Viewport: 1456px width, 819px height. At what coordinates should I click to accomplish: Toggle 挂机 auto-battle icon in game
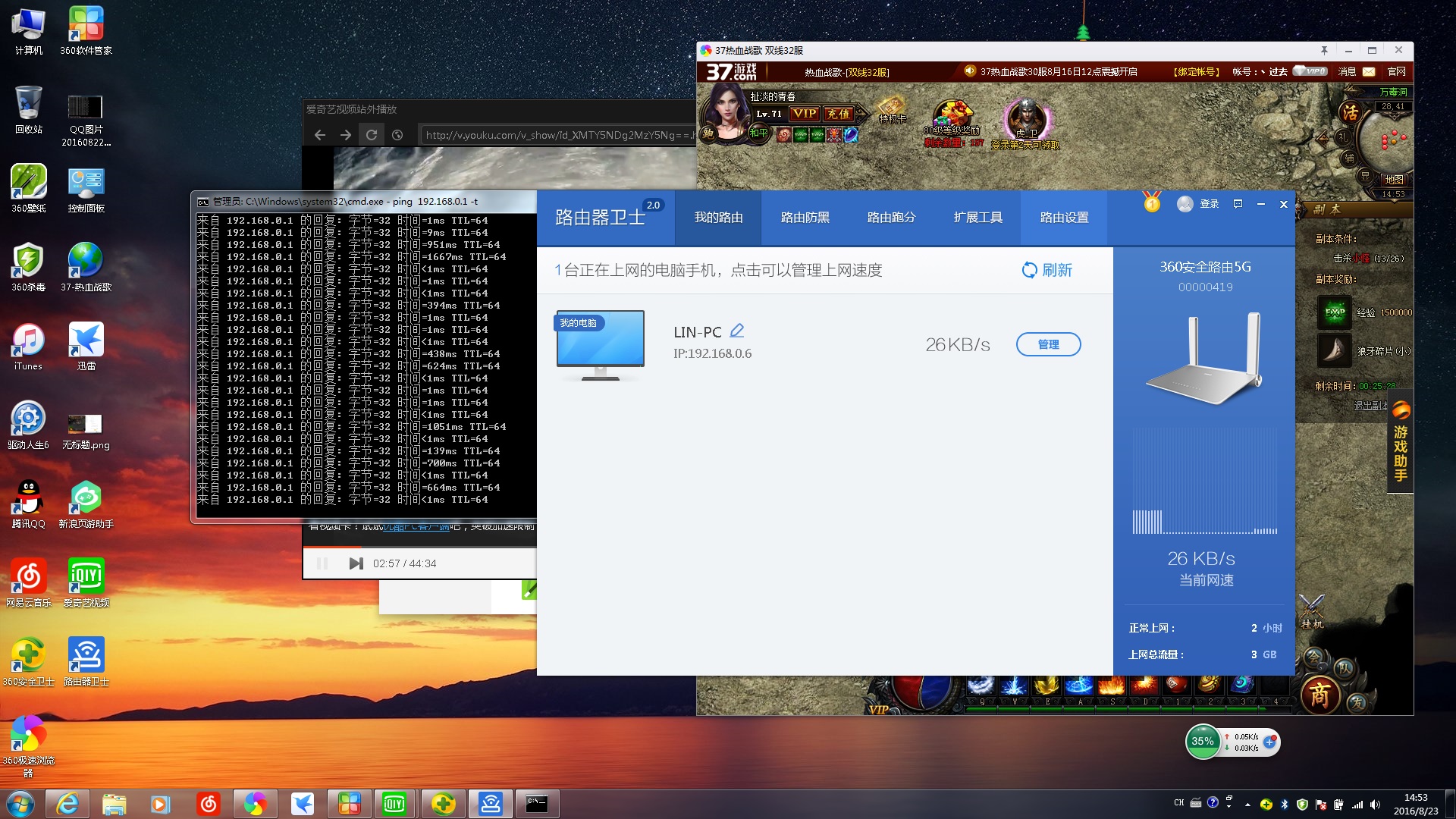(1311, 612)
